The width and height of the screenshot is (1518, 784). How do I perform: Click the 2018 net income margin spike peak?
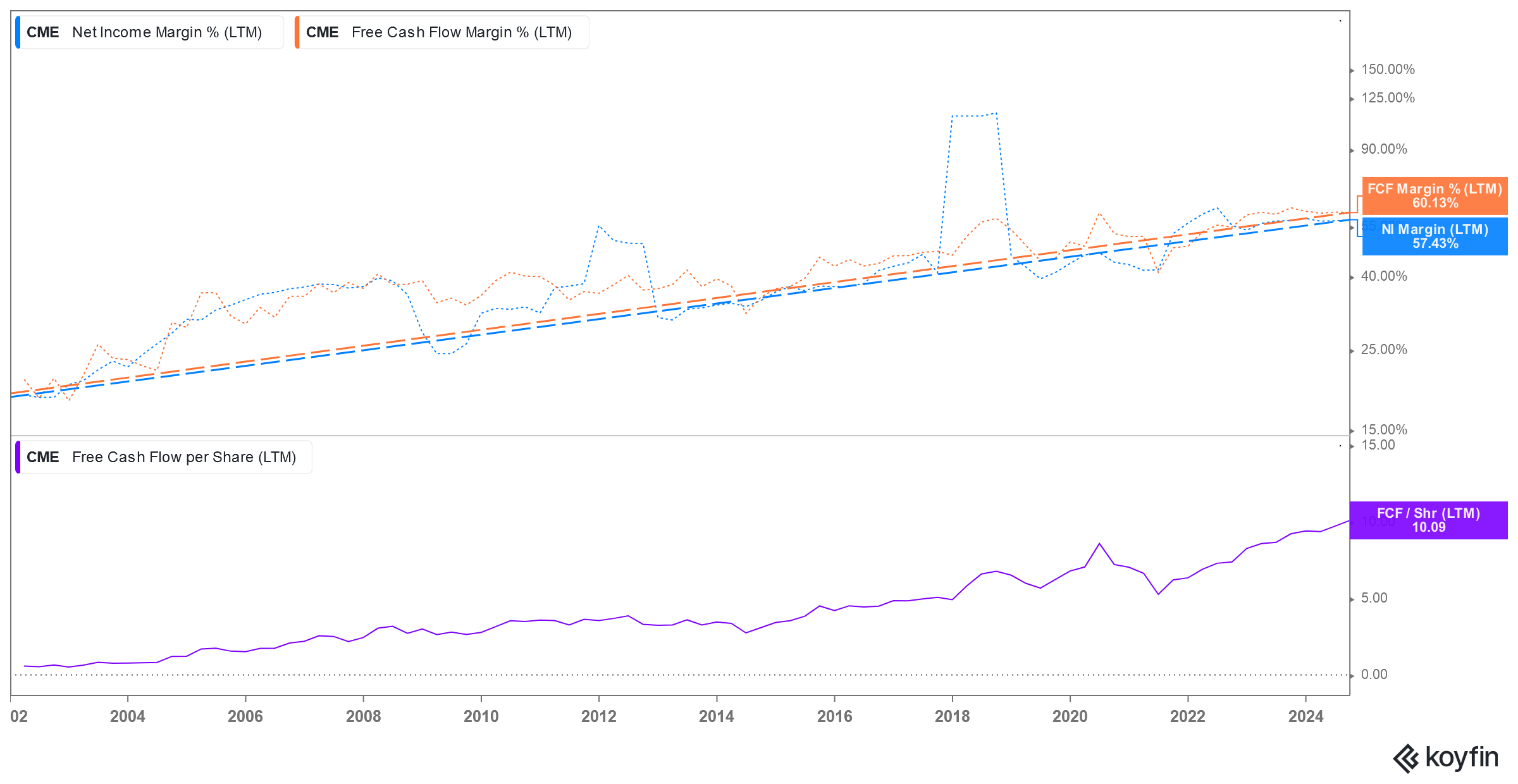tap(996, 114)
